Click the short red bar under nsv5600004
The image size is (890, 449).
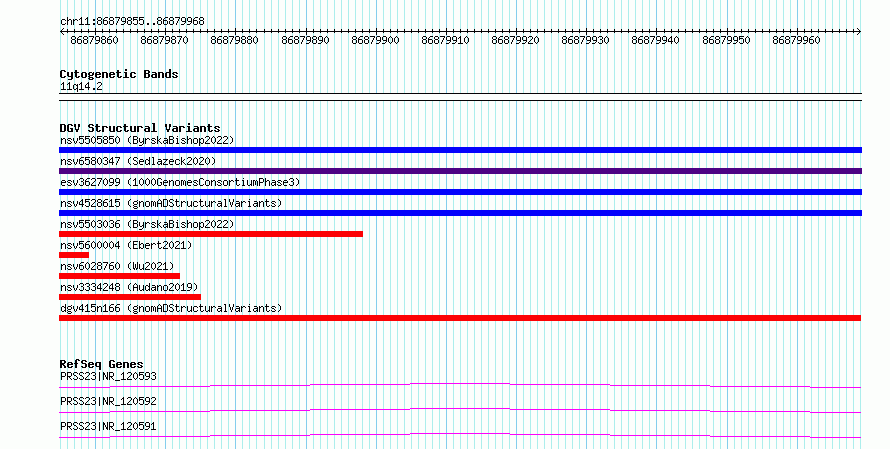pyautogui.click(x=74, y=255)
